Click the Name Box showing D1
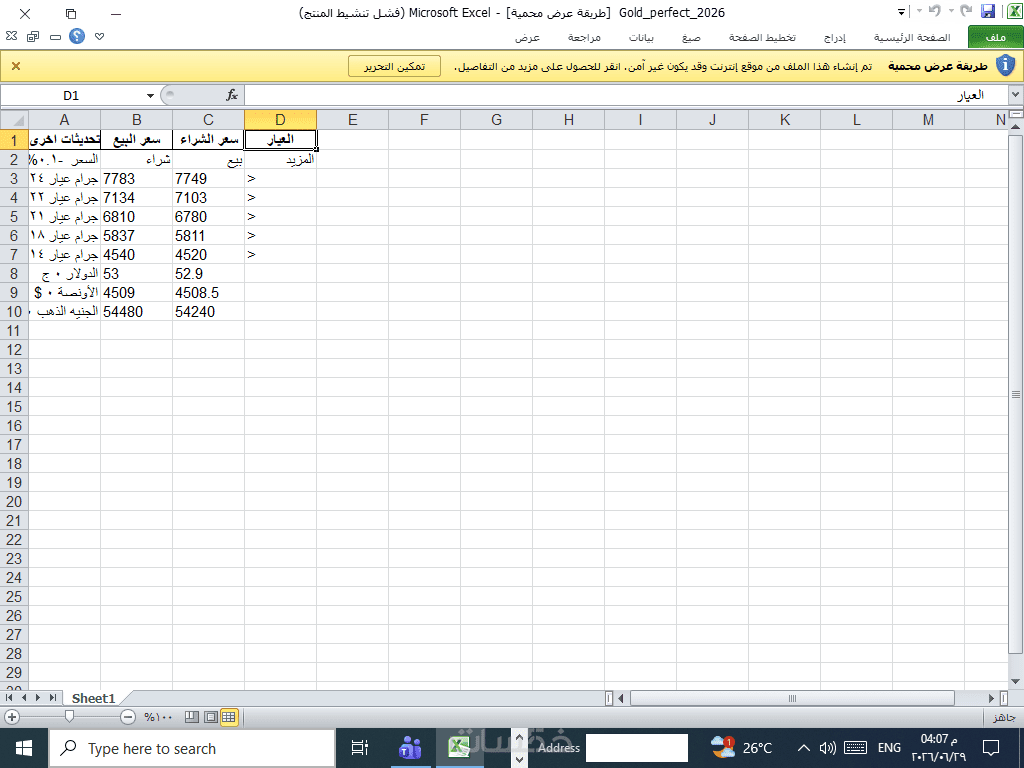The width and height of the screenshot is (1024, 768). 71,95
